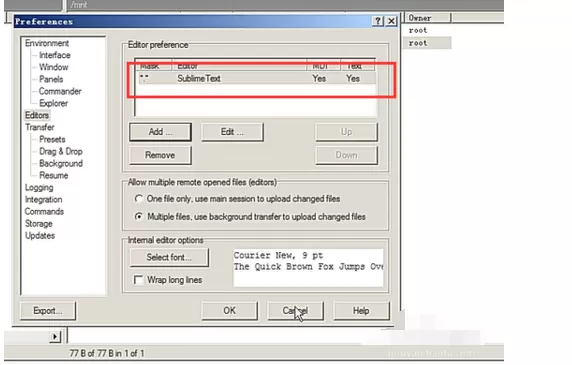Click the Add... editor button
The width and height of the screenshot is (572, 365).
pyautogui.click(x=160, y=132)
